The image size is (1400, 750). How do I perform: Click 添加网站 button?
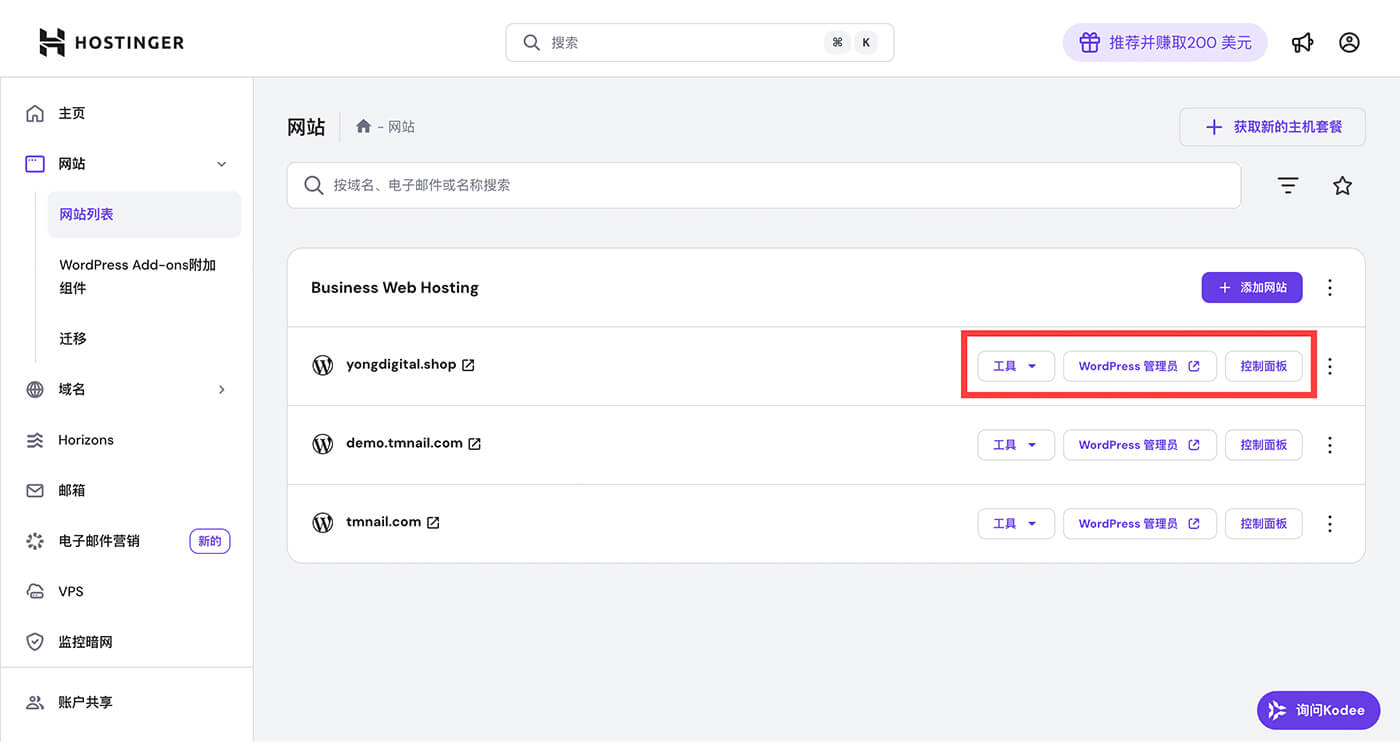[x=1252, y=288]
